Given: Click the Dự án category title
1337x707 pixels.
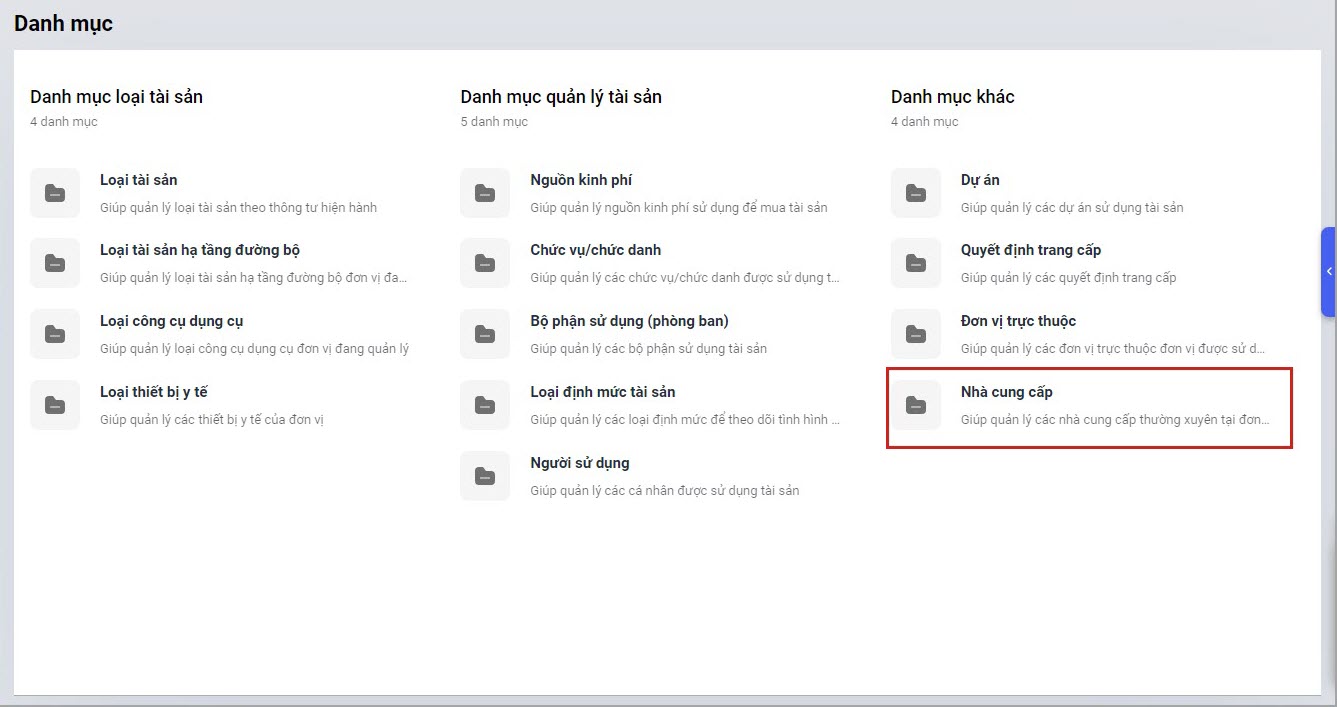Looking at the screenshot, I should coord(980,180).
